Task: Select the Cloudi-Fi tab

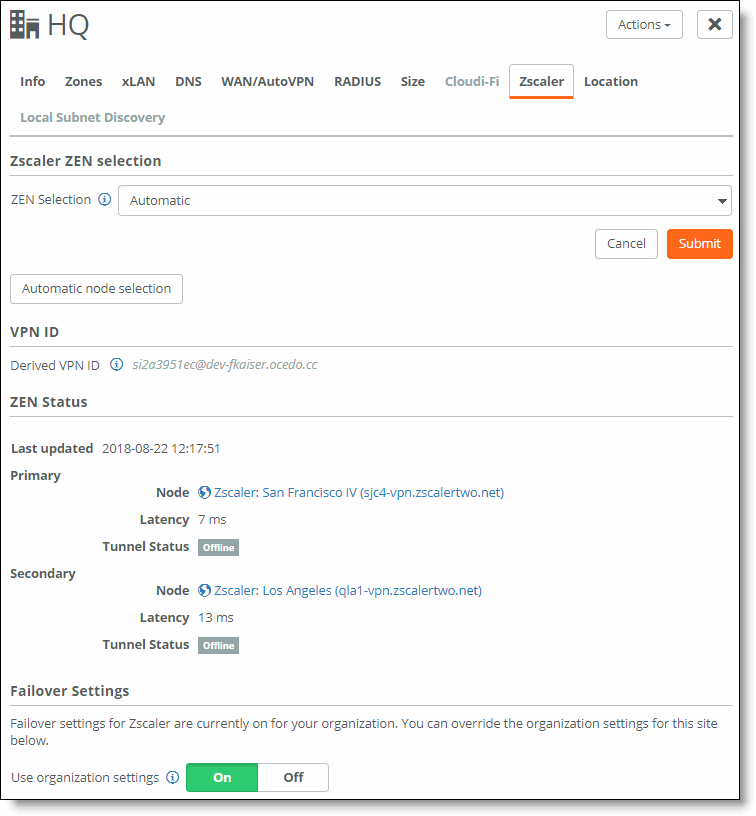Action: tap(472, 82)
